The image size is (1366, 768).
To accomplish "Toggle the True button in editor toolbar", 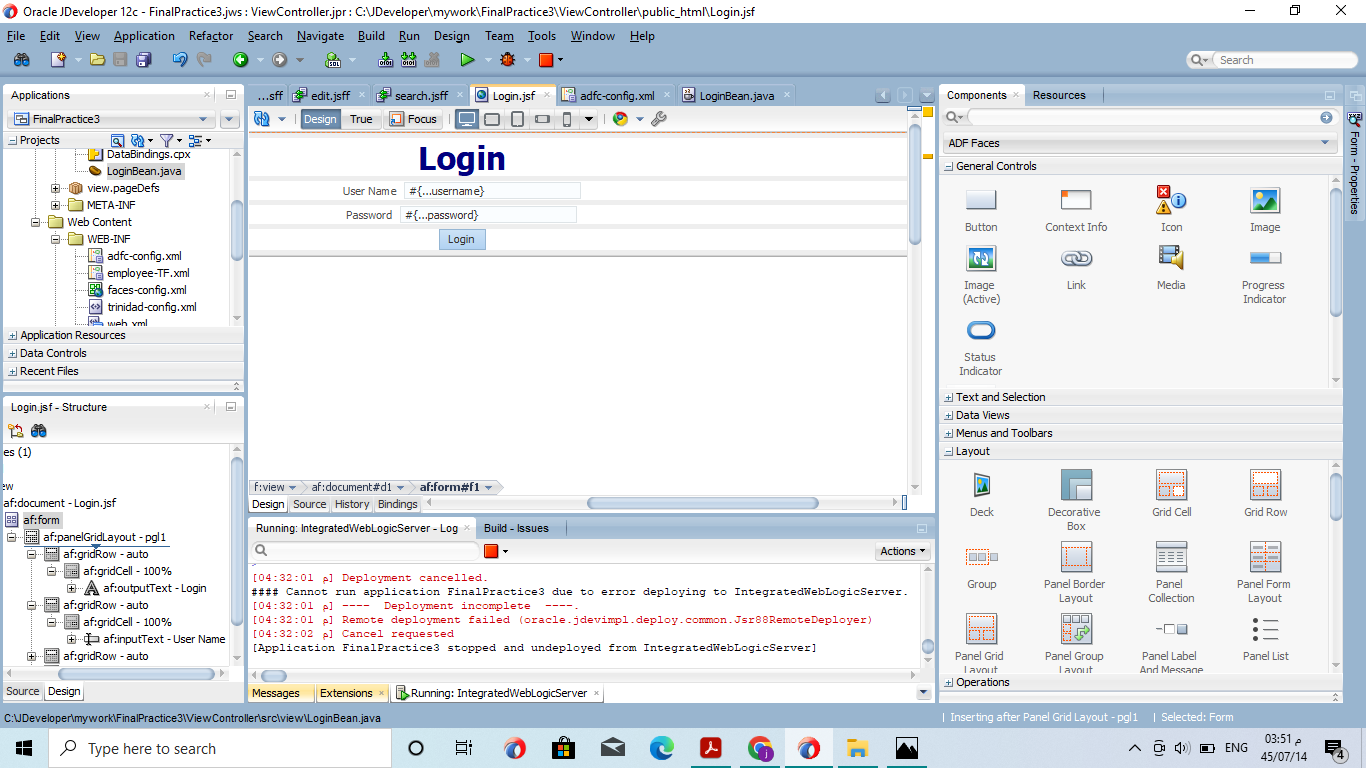I will pyautogui.click(x=361, y=119).
